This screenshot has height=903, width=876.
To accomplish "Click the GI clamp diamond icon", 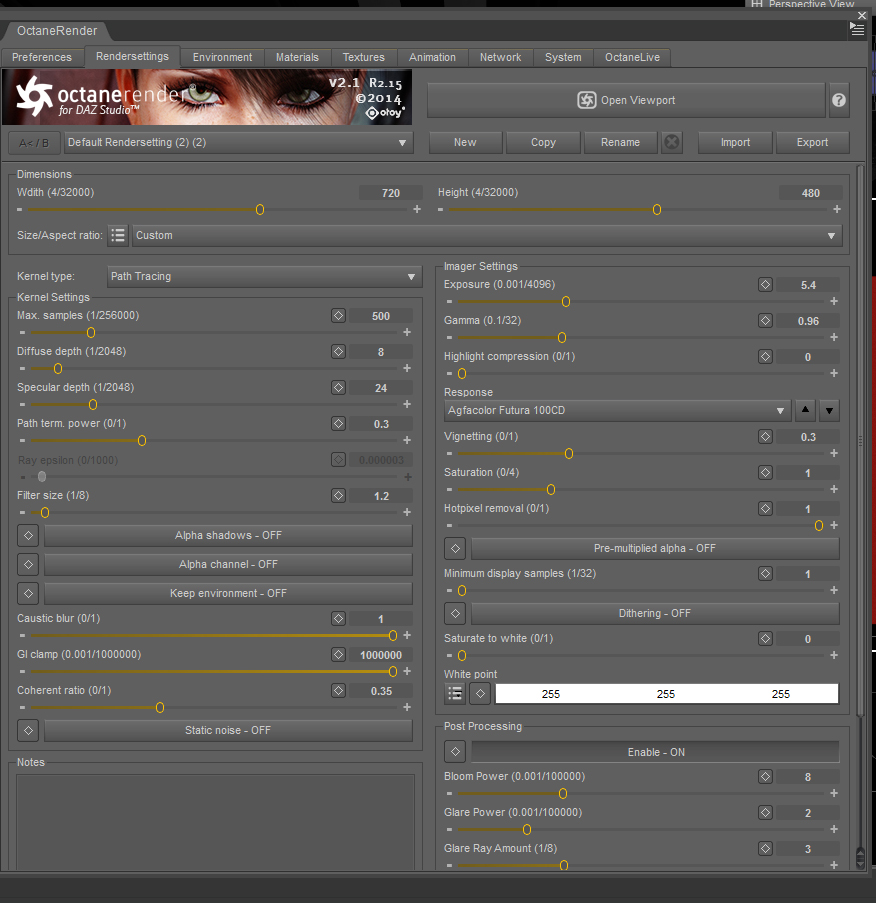I will [x=338, y=655].
